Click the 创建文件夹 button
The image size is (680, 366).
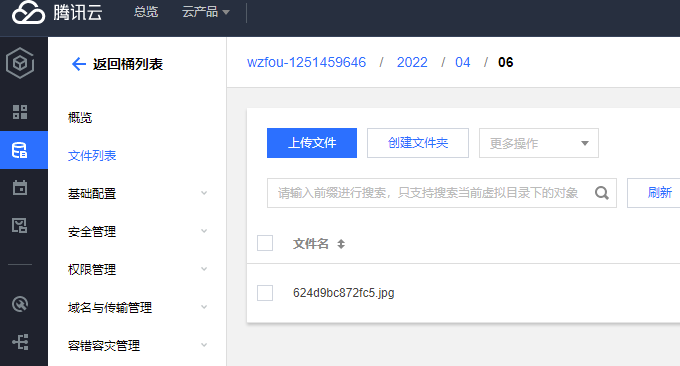(418, 143)
